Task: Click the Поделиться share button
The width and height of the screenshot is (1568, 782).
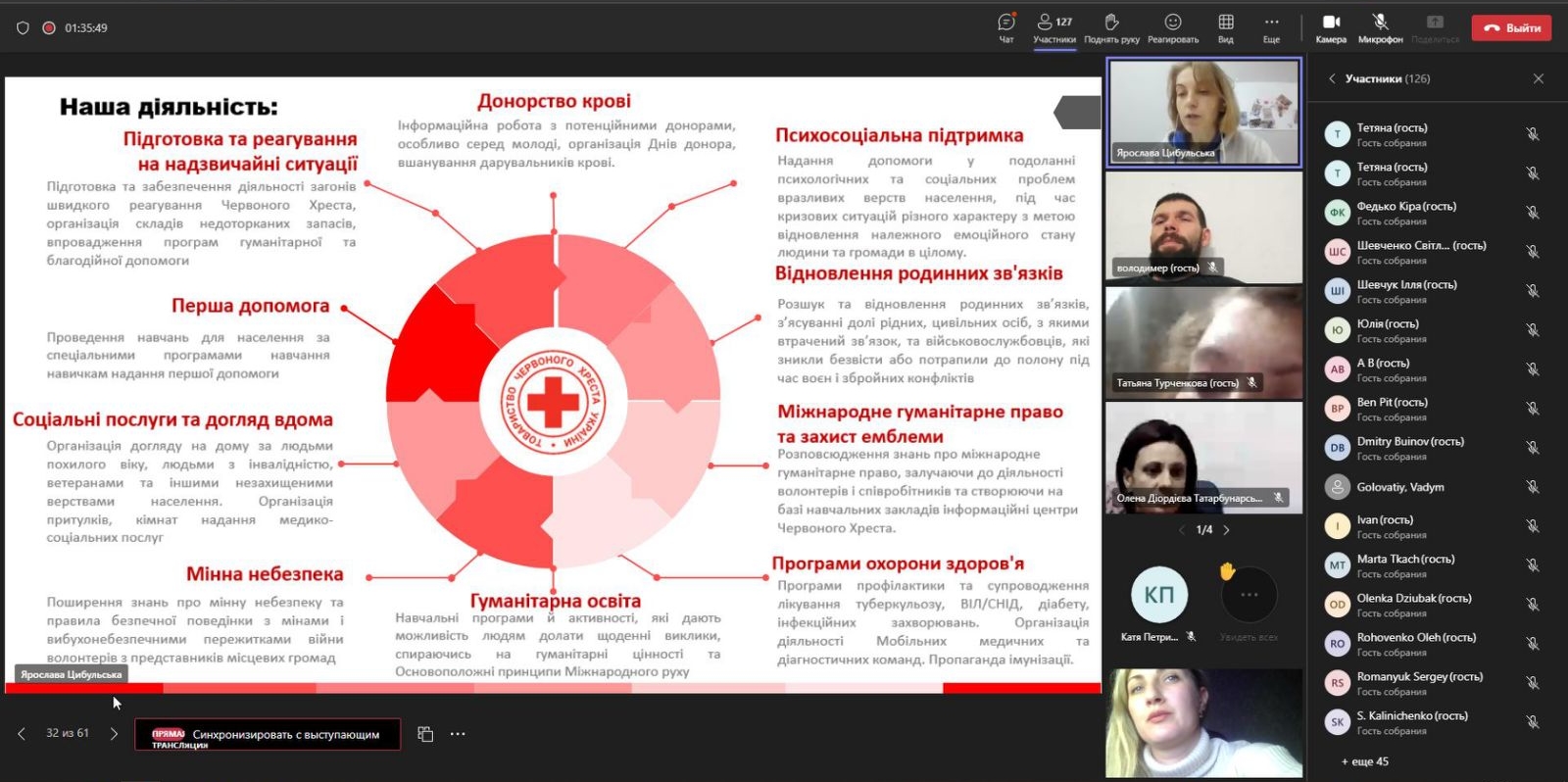Action: [1436, 27]
